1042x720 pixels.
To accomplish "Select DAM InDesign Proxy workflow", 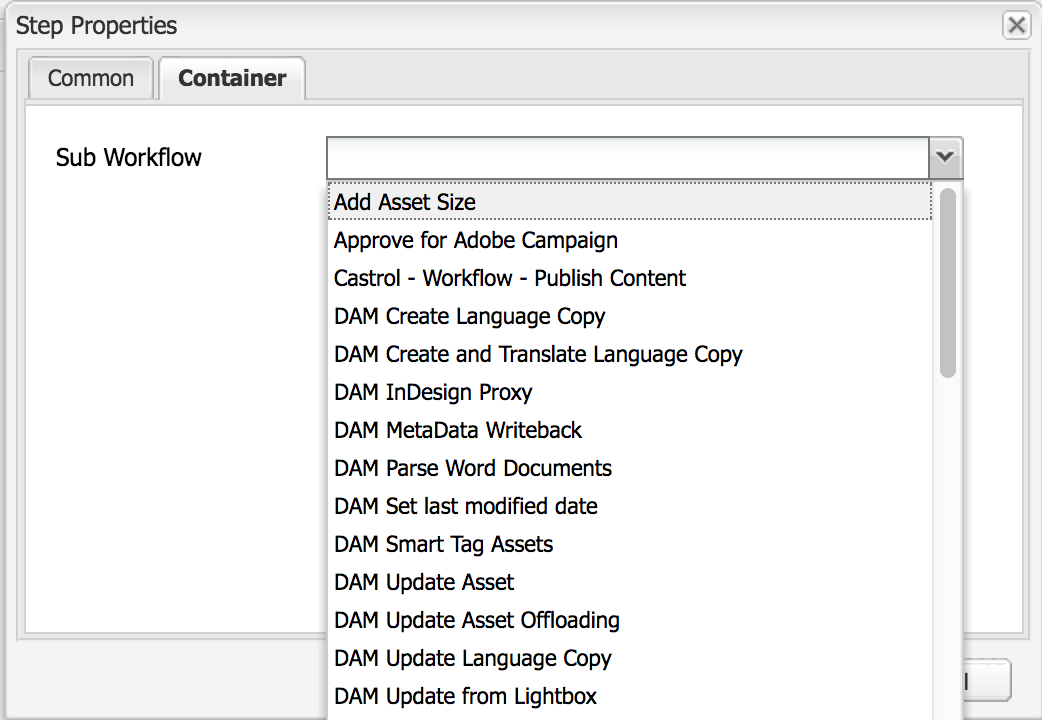I will pyautogui.click(x=629, y=392).
